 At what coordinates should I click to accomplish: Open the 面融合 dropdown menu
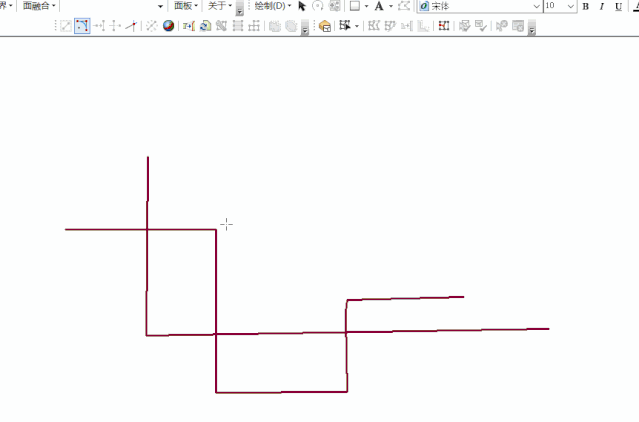click(x=39, y=6)
